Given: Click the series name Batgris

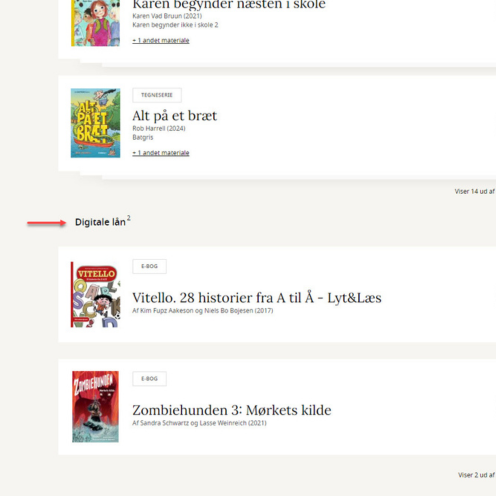Looking at the screenshot, I should pos(143,137).
